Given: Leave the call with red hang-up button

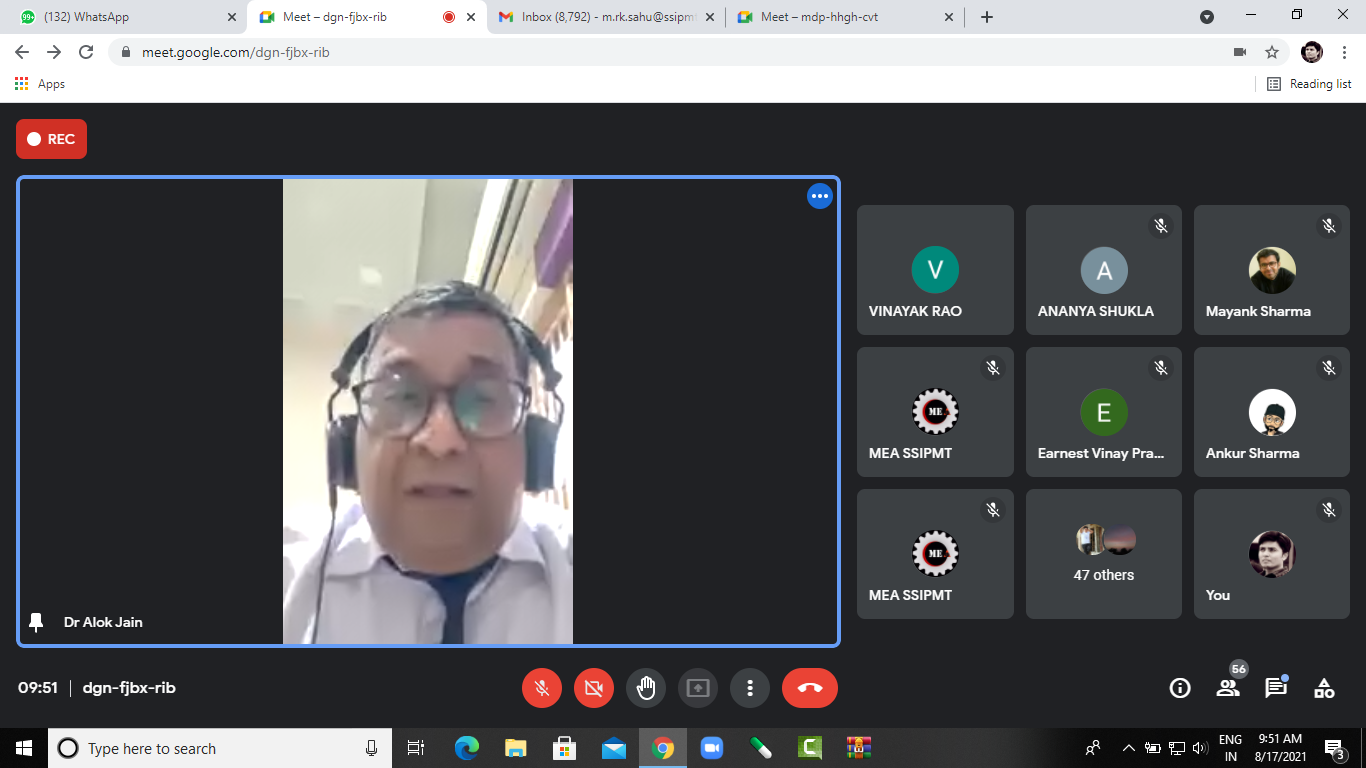Looking at the screenshot, I should [810, 688].
